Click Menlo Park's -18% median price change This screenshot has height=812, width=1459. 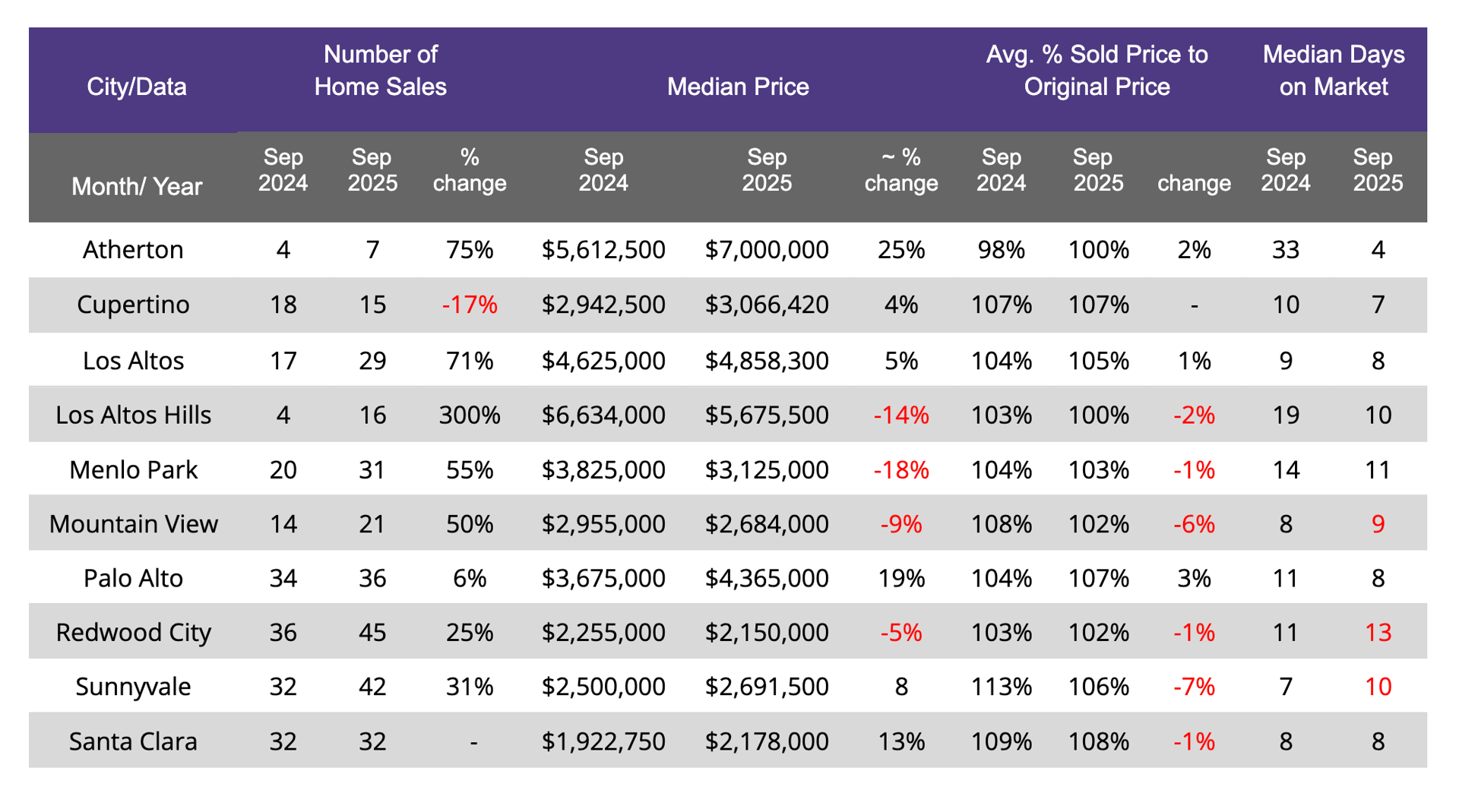(900, 470)
